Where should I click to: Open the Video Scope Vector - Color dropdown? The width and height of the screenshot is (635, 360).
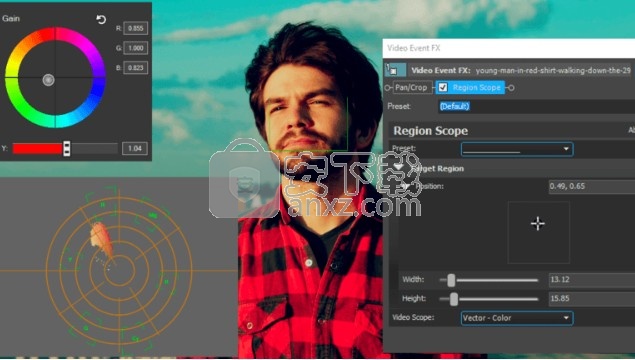click(517, 318)
